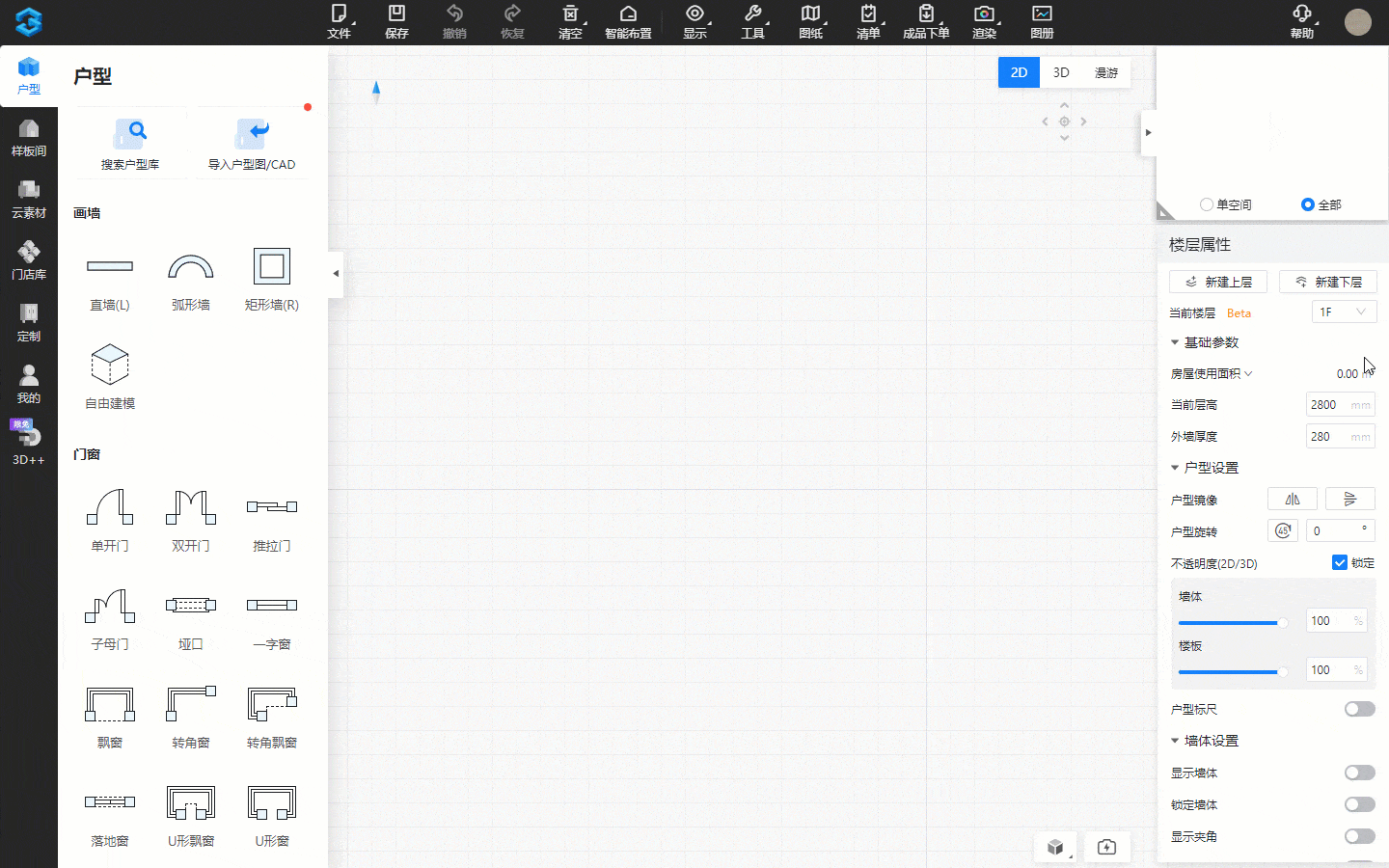Pick the 单开门 single door
Screen dimensions: 1389x868
click(x=110, y=521)
